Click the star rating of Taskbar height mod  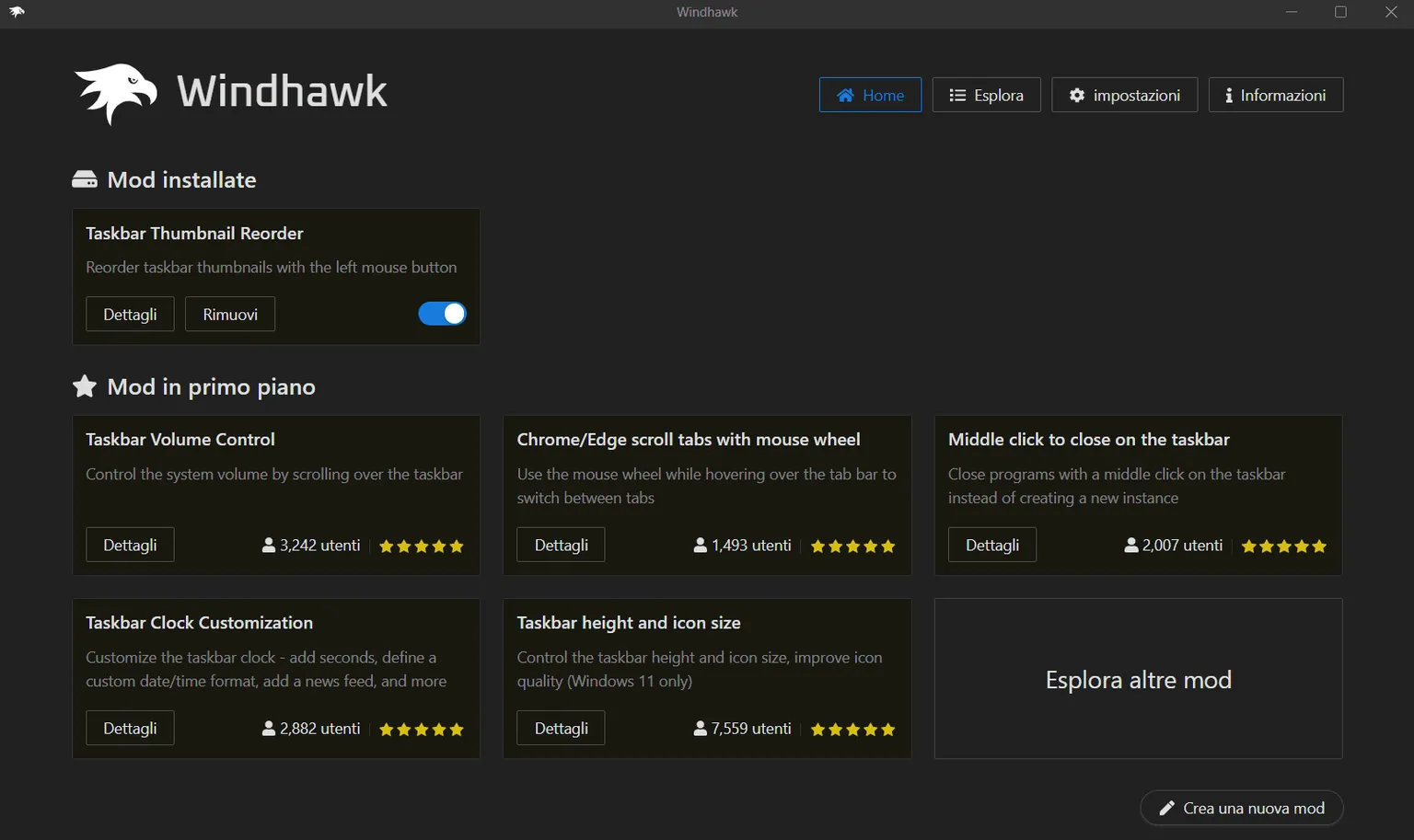(852, 729)
